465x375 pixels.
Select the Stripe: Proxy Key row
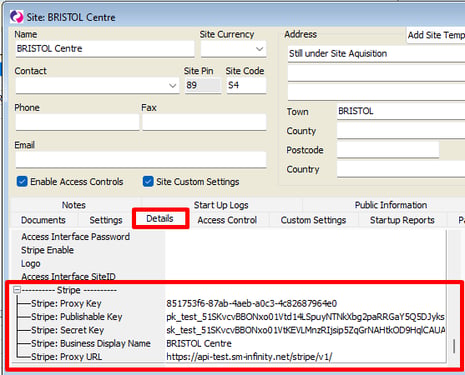pyautogui.click(x=228, y=303)
